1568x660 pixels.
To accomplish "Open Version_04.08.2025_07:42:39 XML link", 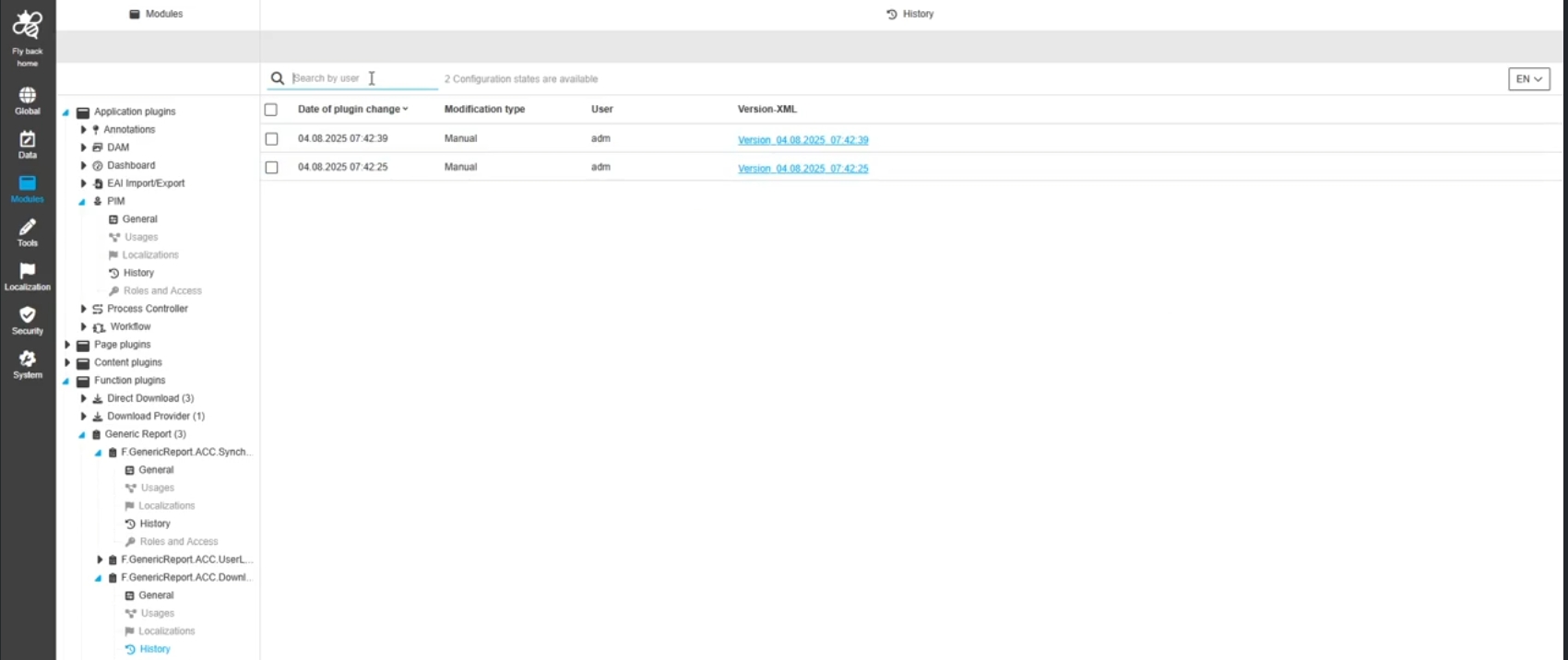I will coord(802,140).
